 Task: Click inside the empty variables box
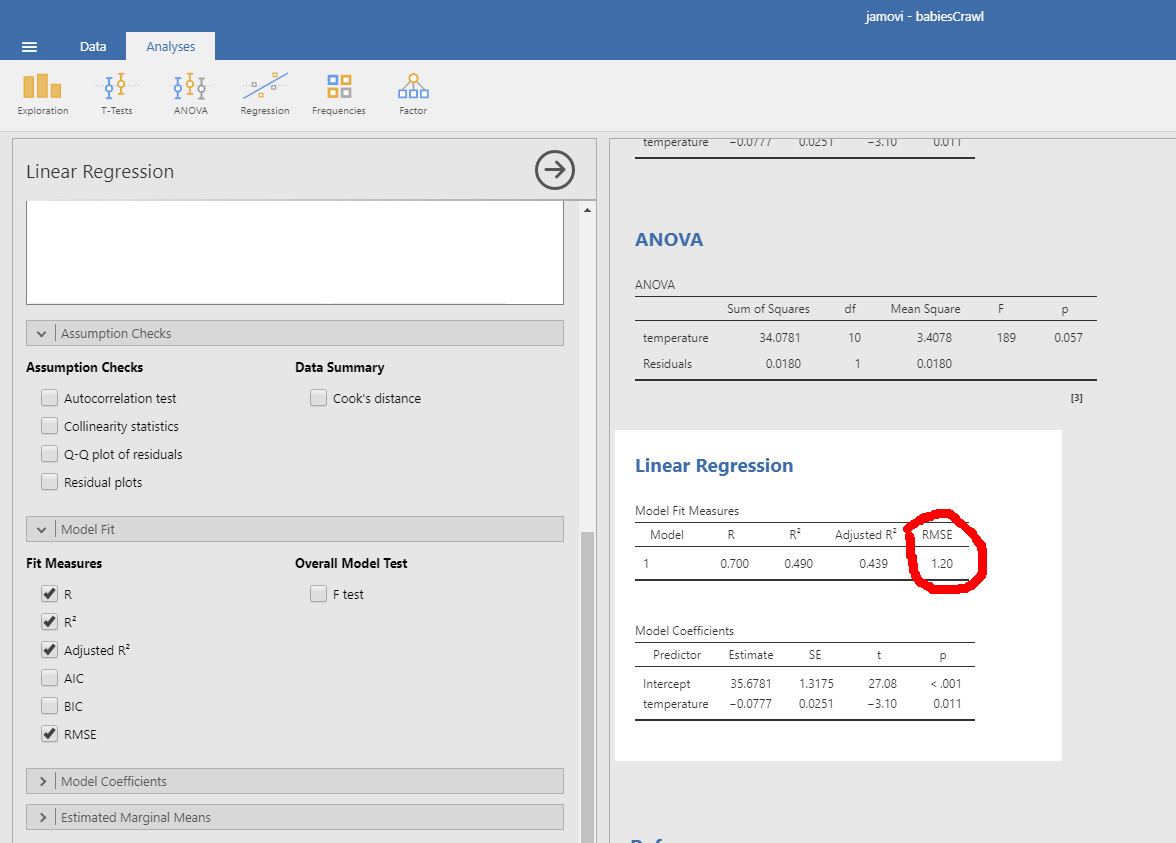(294, 250)
